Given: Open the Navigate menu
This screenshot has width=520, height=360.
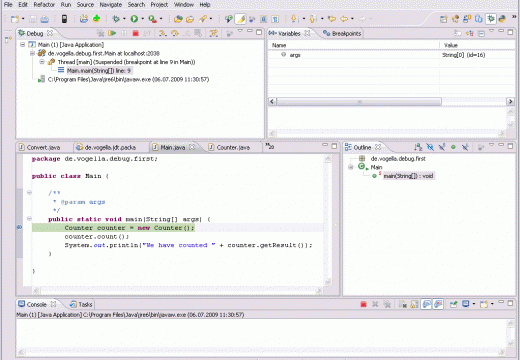Looking at the screenshot, I should (111, 5).
